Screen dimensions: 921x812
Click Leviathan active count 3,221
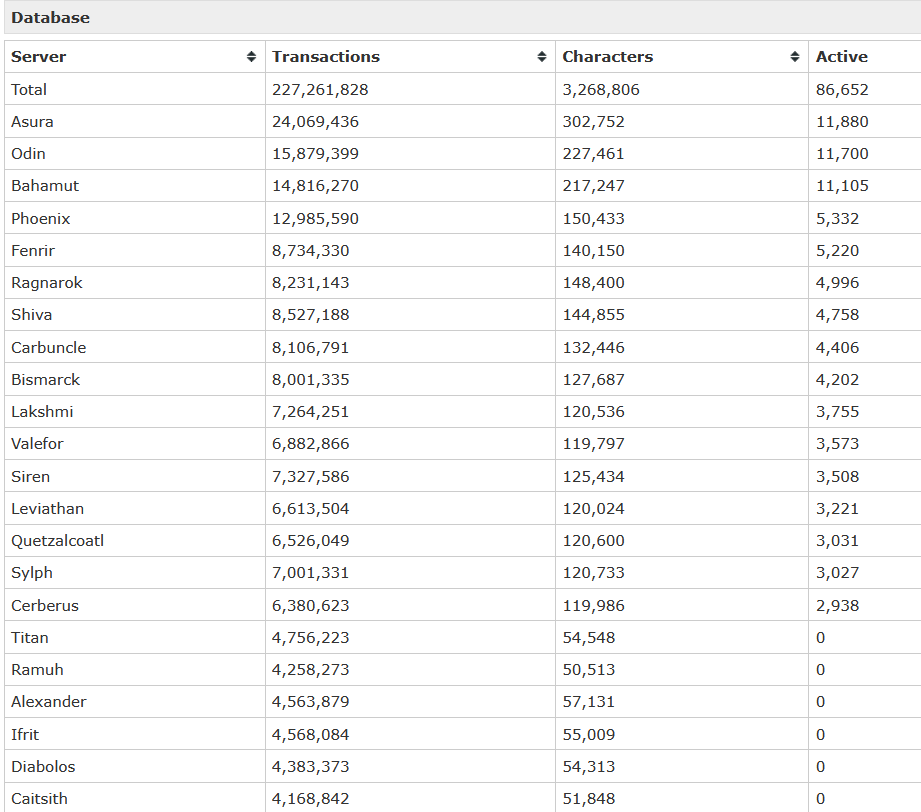click(837, 508)
